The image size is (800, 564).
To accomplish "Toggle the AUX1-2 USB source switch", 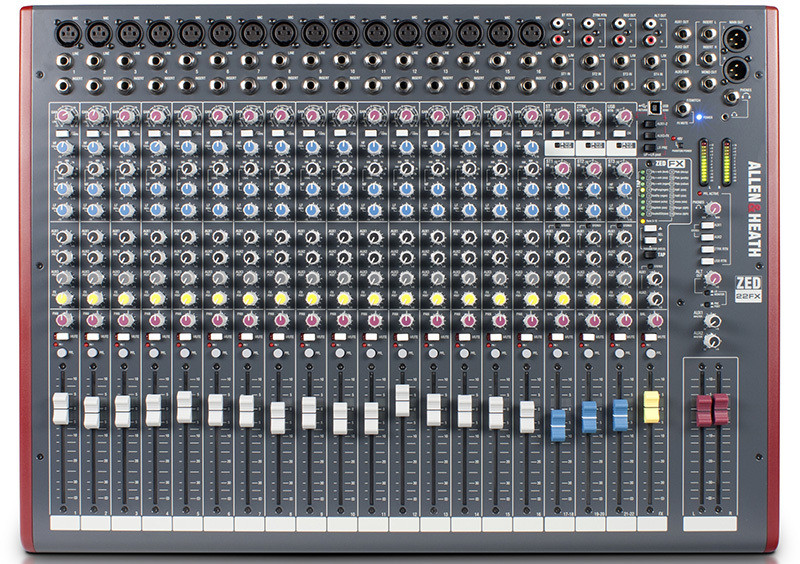I will pos(649,124).
